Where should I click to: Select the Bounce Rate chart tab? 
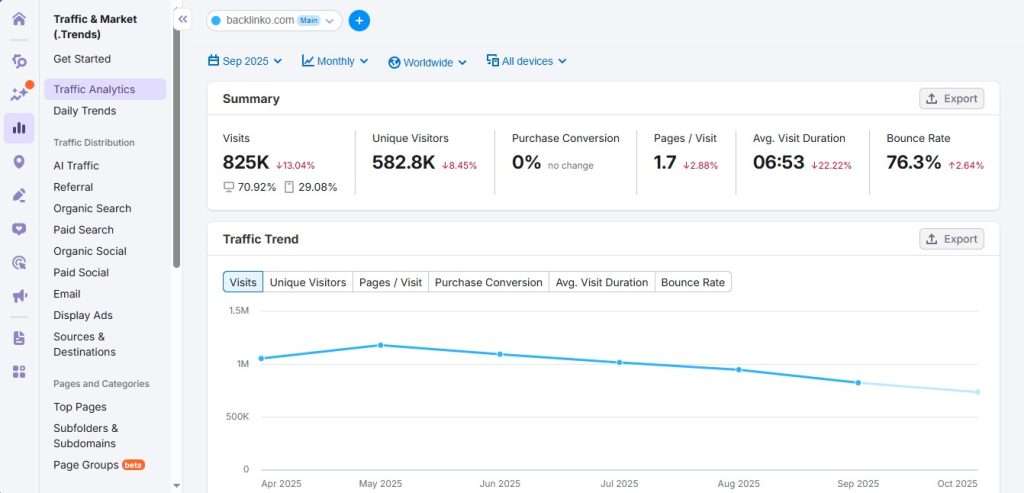[x=693, y=282]
